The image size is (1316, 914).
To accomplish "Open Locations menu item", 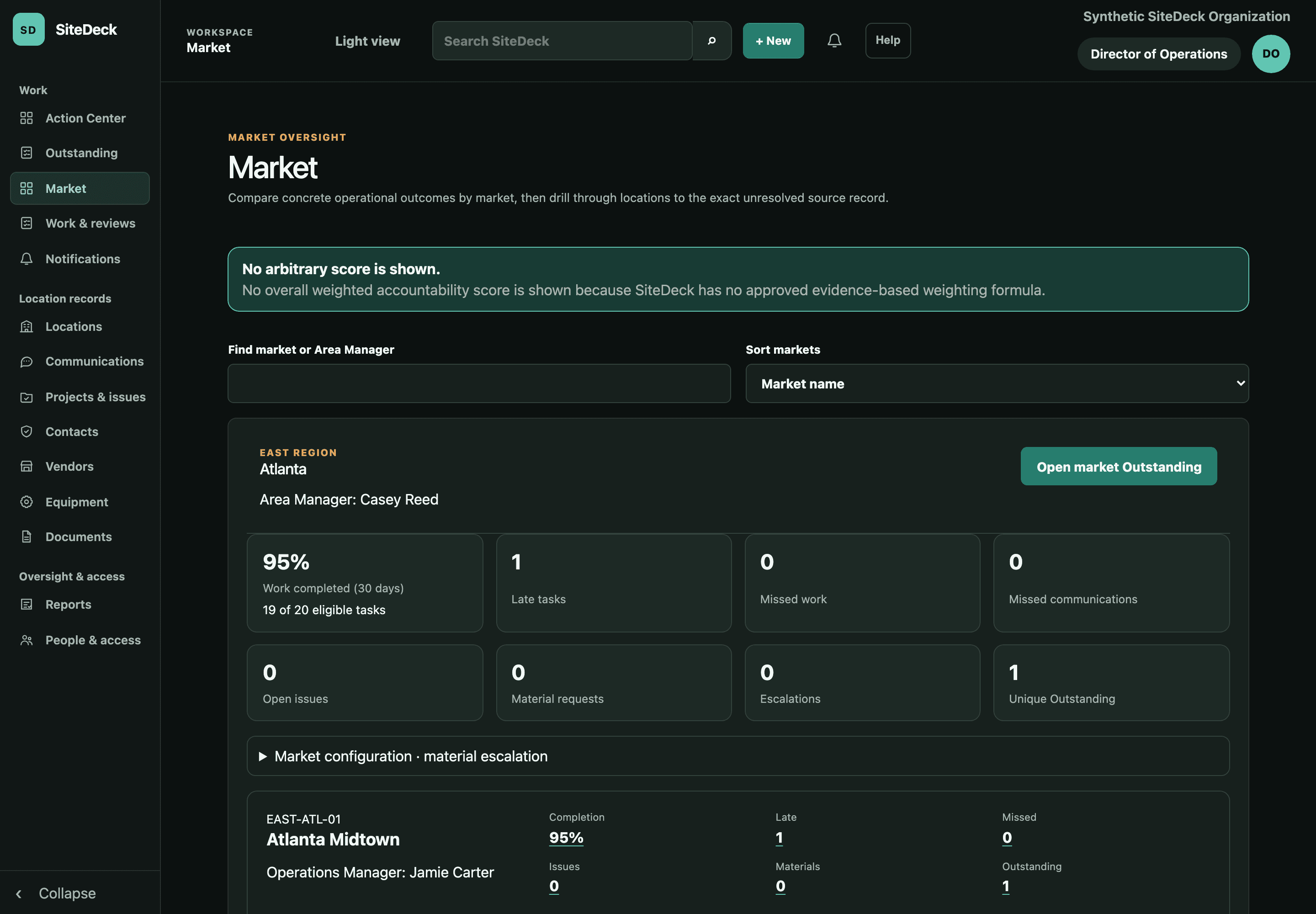I will (80, 326).
